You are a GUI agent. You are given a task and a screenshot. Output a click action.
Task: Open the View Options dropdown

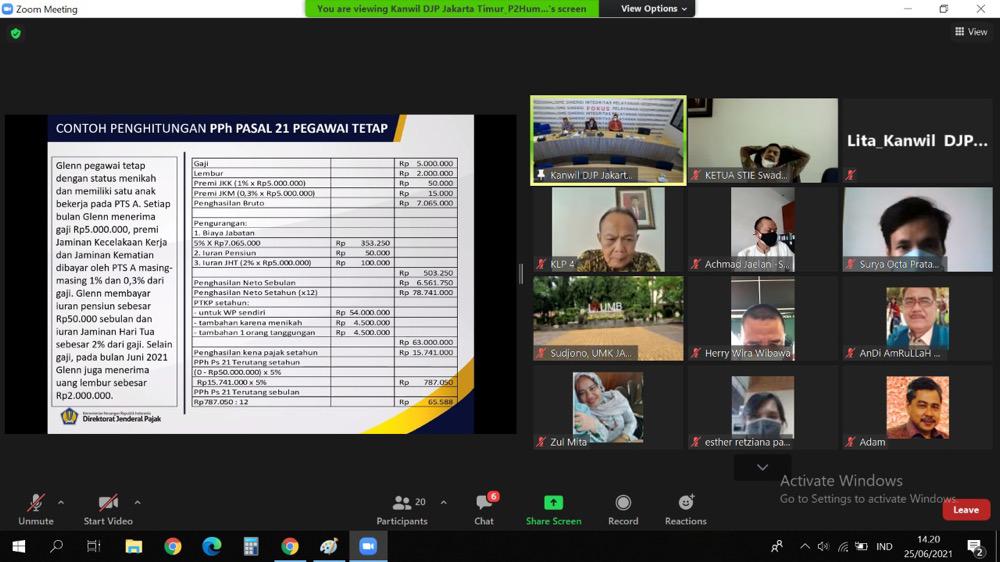pyautogui.click(x=654, y=9)
